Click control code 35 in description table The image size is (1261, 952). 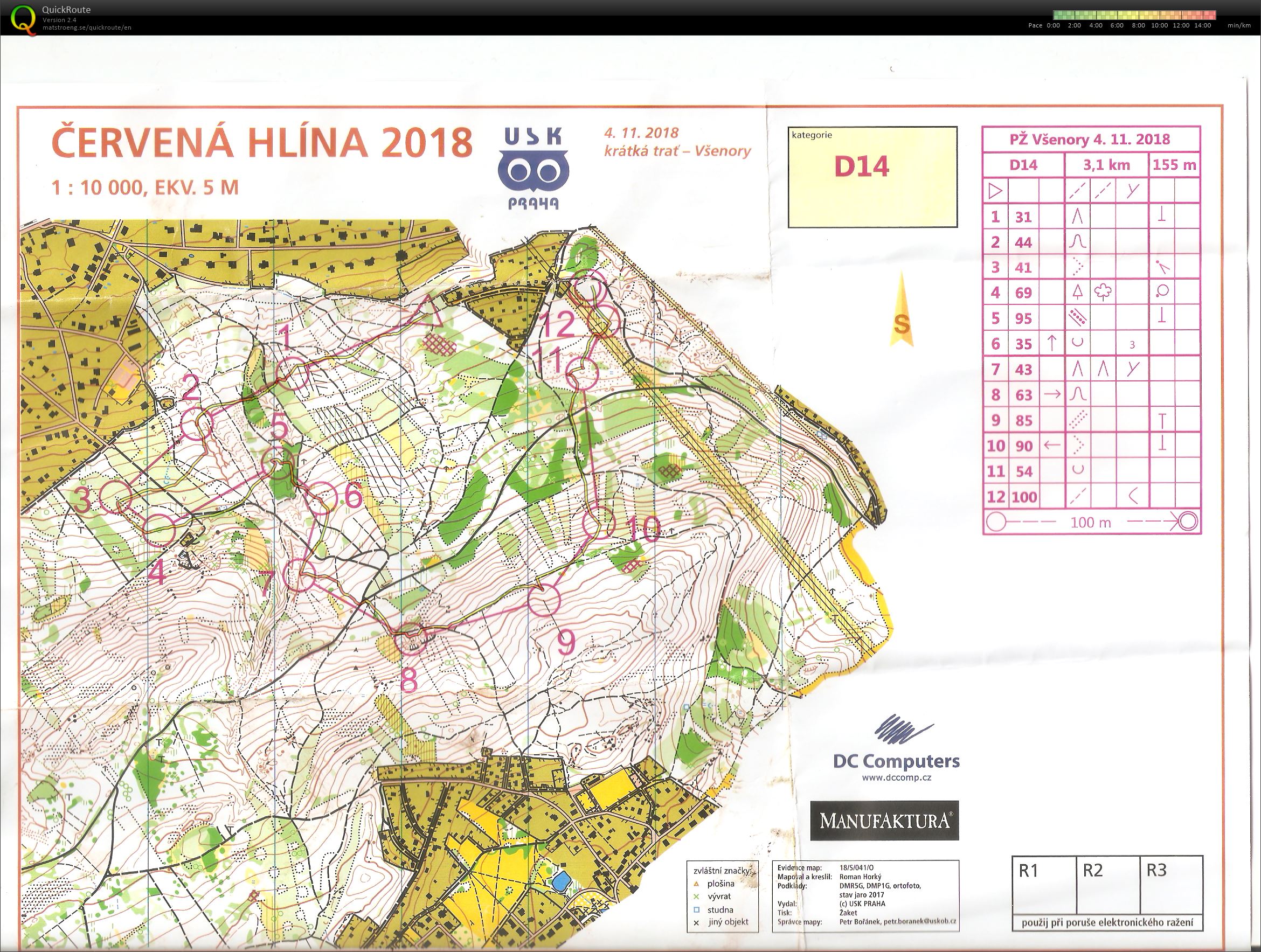point(1023,344)
